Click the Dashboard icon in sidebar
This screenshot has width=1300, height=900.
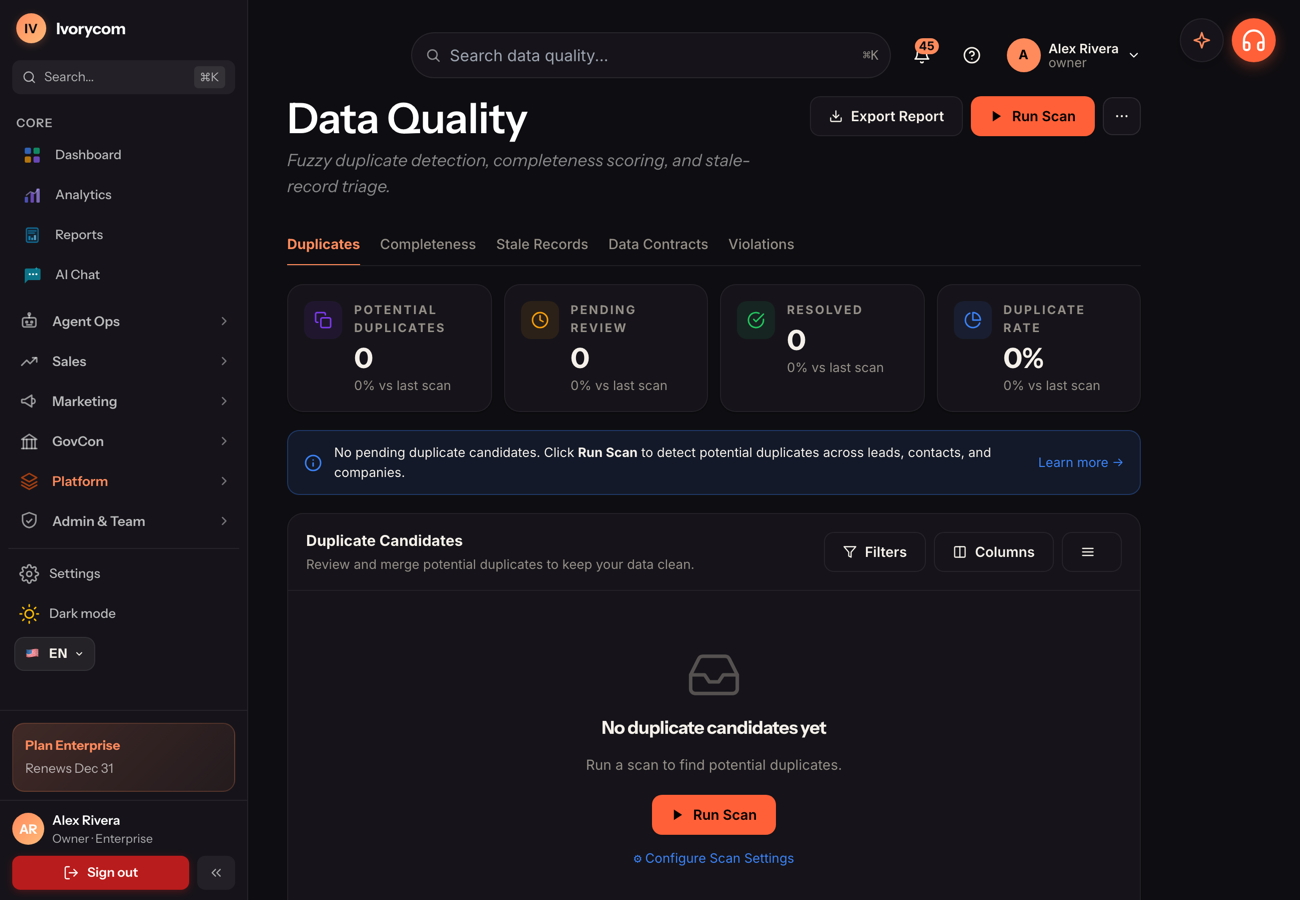tap(32, 155)
